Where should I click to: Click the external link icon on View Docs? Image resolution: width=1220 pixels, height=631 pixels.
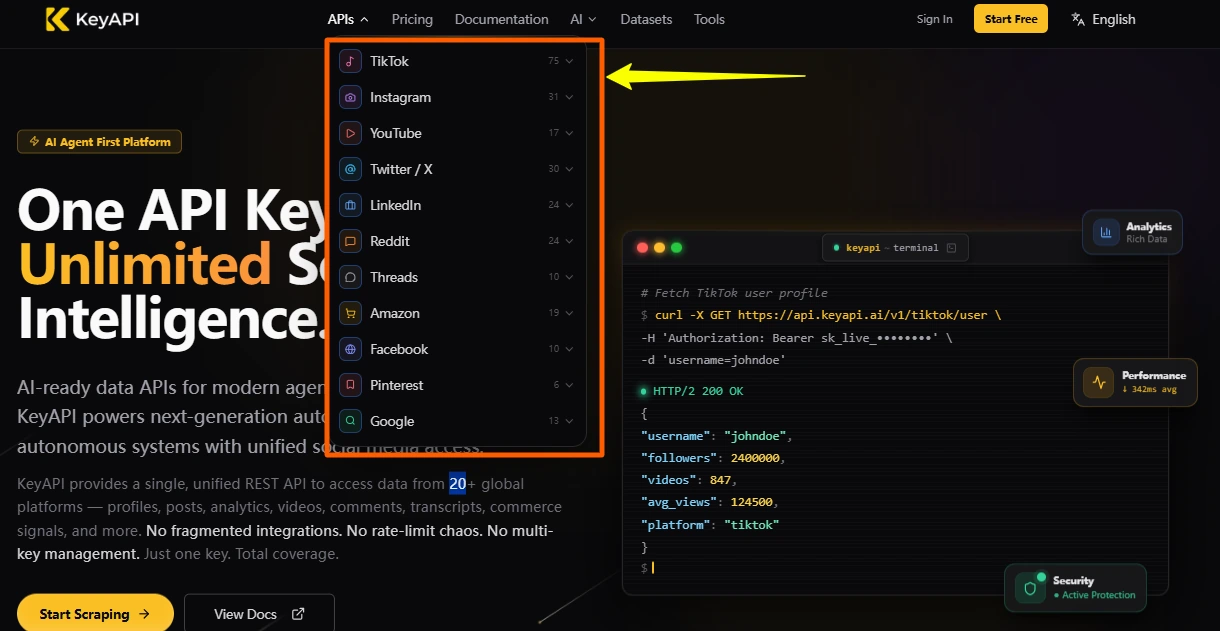(x=298, y=614)
